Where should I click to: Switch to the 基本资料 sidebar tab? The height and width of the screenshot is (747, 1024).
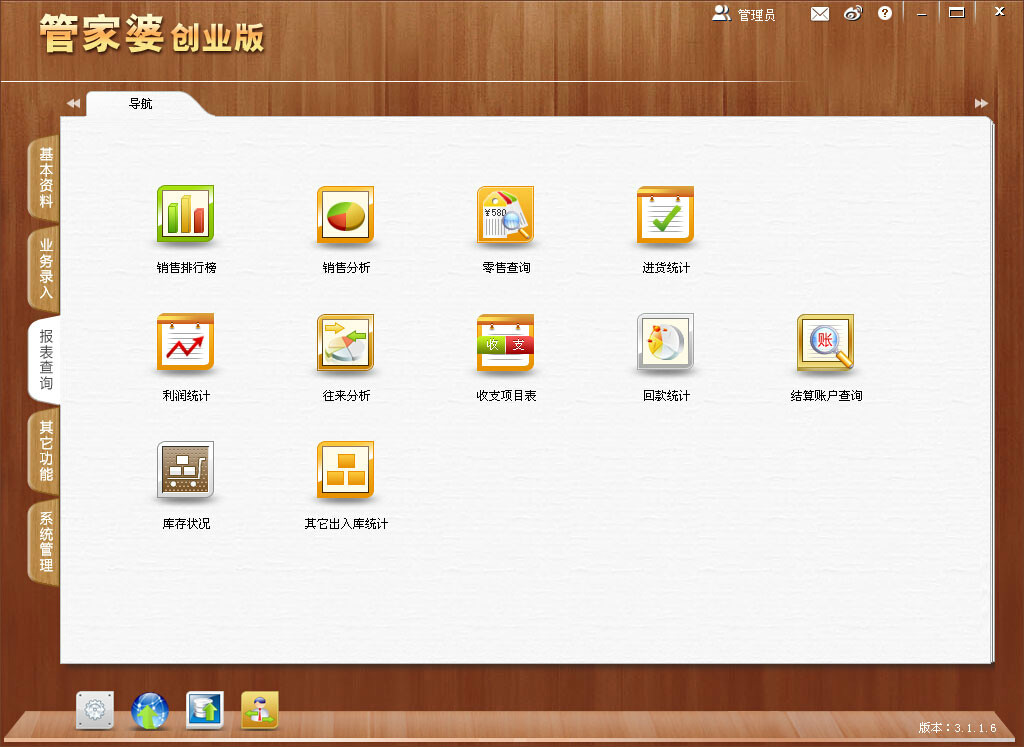pos(42,178)
